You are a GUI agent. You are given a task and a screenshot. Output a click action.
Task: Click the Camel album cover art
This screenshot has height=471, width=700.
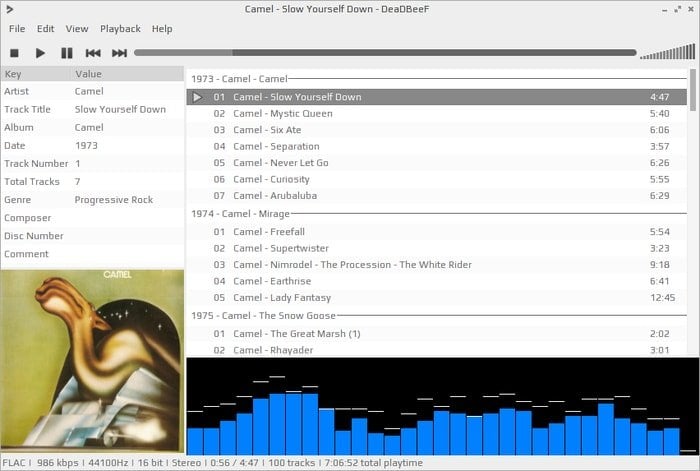[92, 360]
